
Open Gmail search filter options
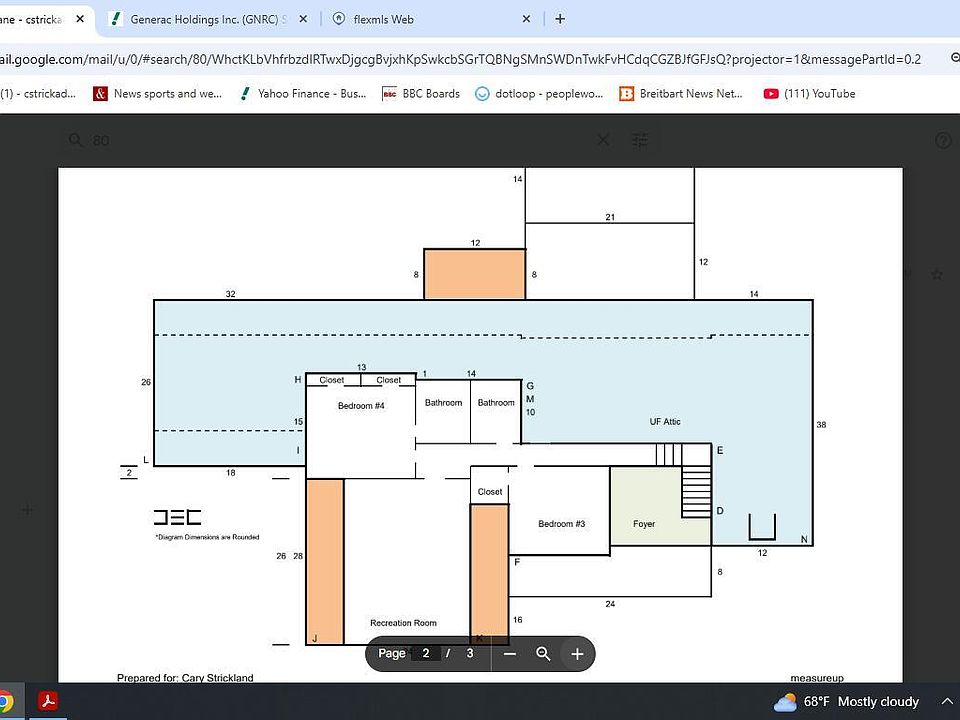[x=640, y=140]
